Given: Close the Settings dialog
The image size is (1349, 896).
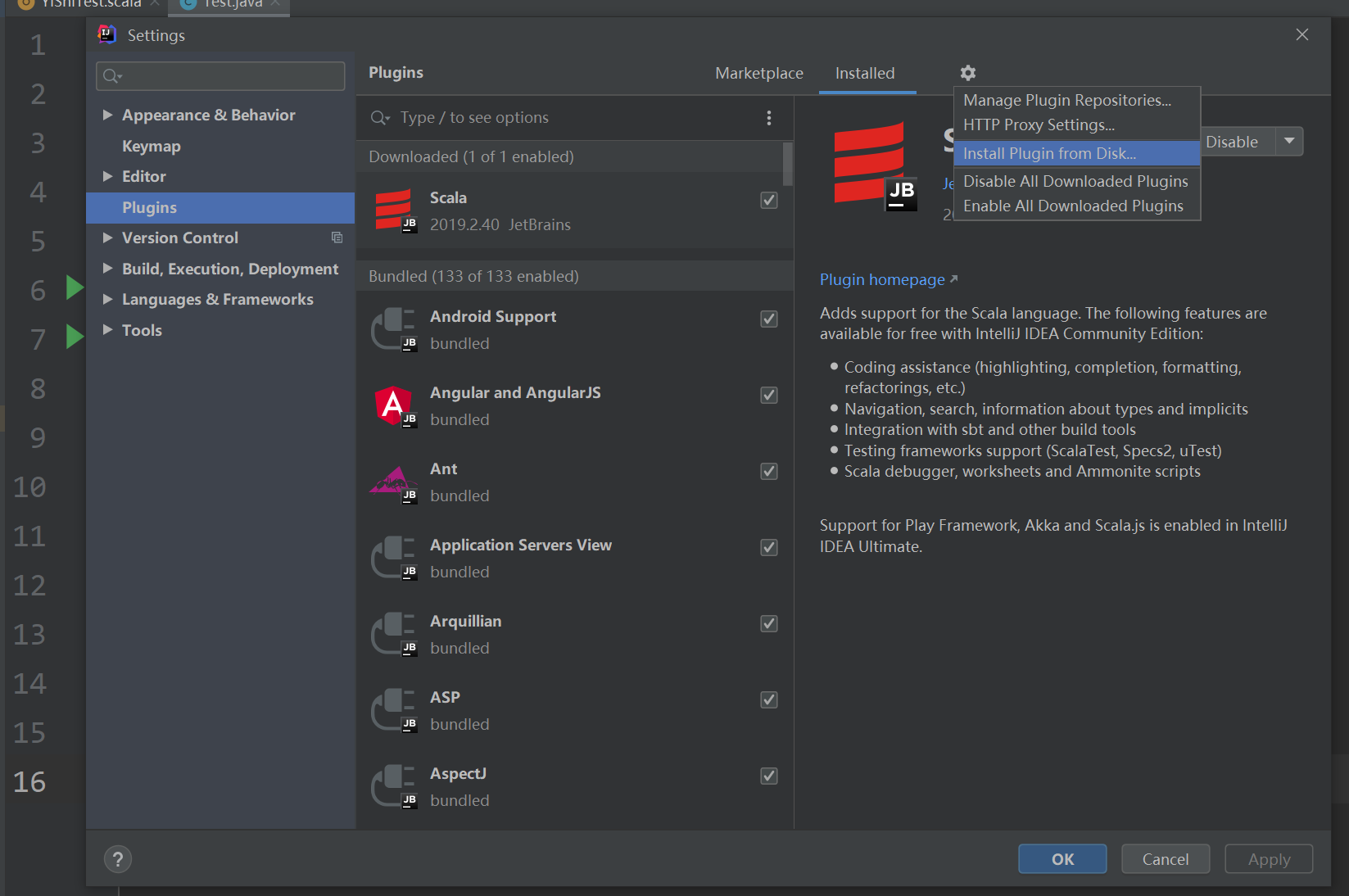Looking at the screenshot, I should (1302, 34).
